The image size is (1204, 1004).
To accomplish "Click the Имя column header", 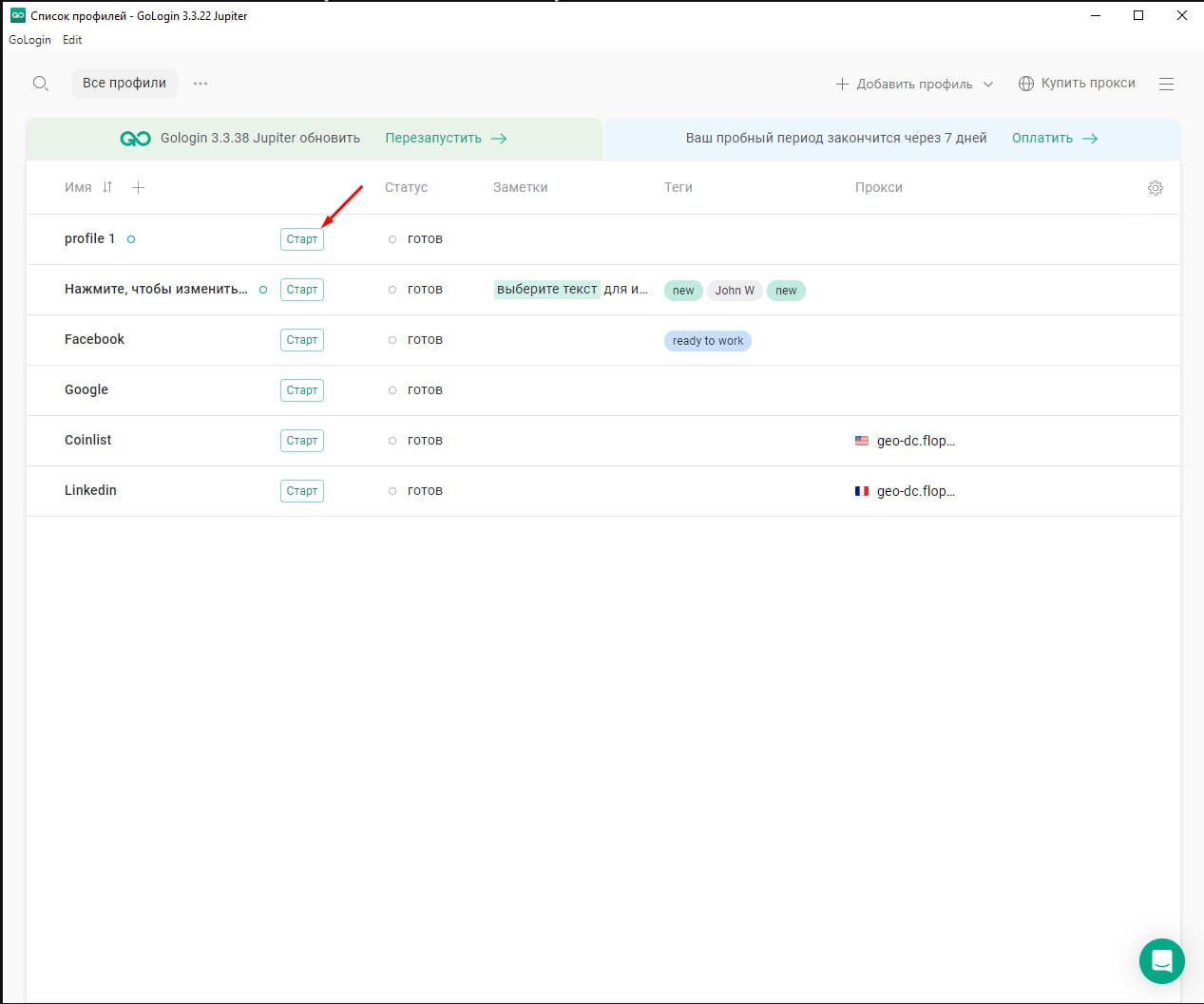I will (78, 187).
